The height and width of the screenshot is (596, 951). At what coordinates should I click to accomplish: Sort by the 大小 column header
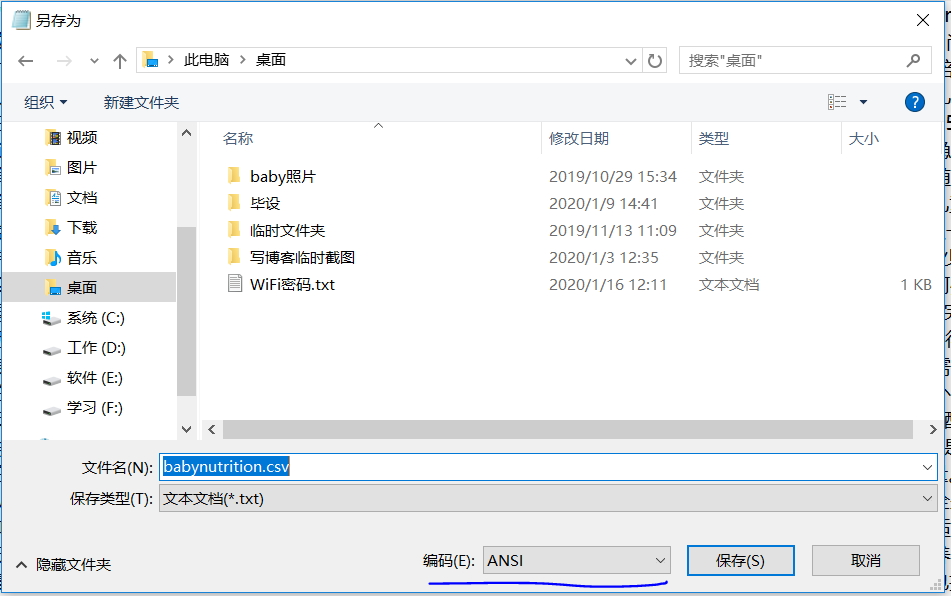(x=864, y=139)
